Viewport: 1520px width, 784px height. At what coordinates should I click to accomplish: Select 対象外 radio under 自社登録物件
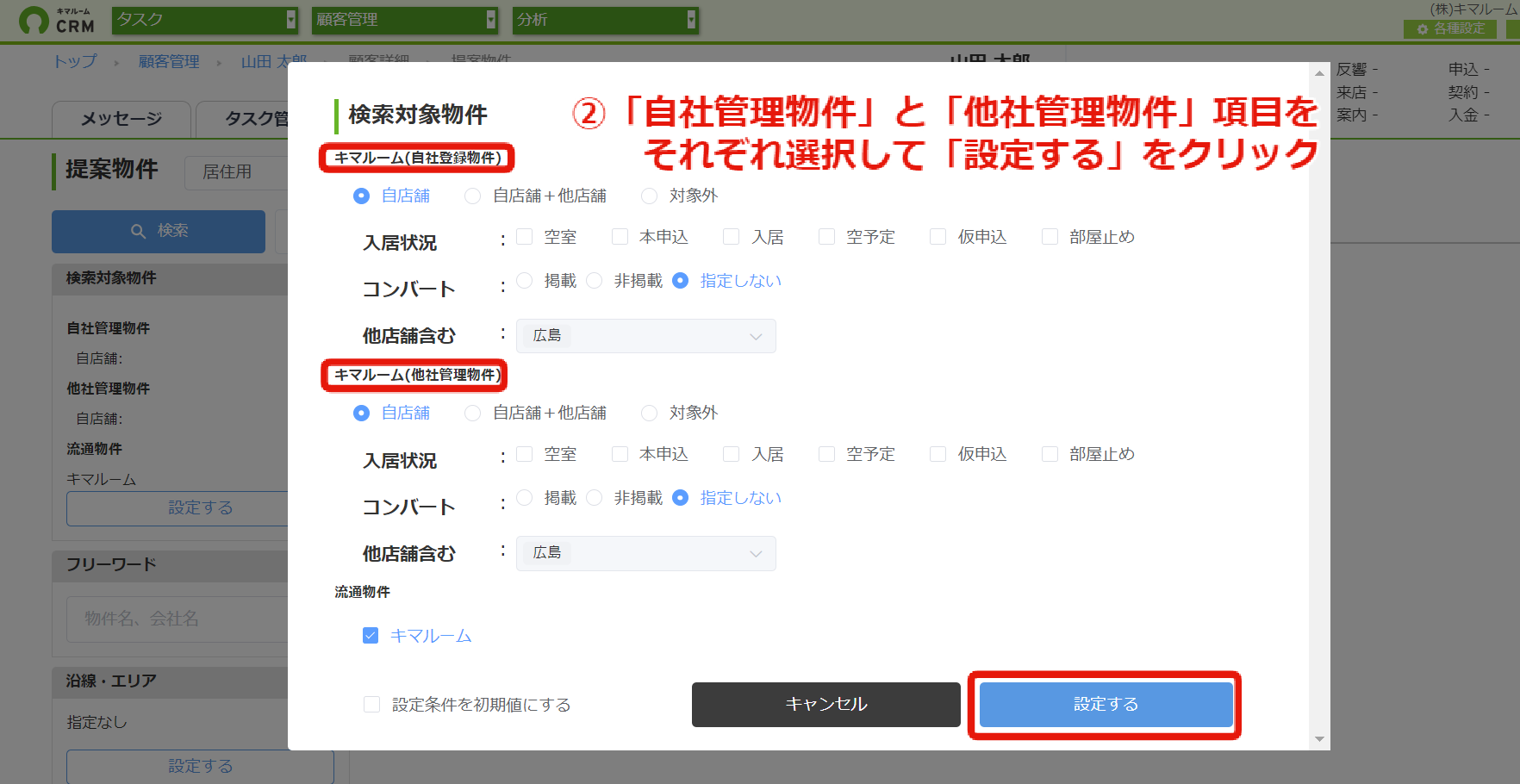649,196
